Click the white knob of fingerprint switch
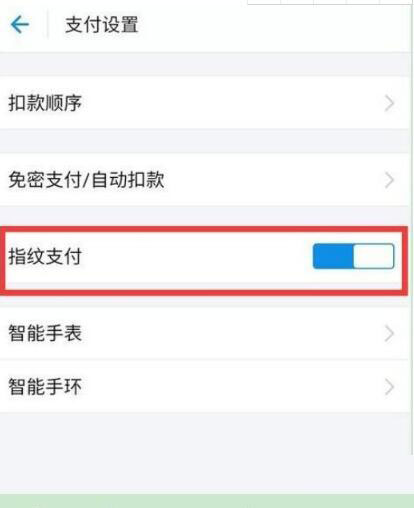 tap(374, 256)
